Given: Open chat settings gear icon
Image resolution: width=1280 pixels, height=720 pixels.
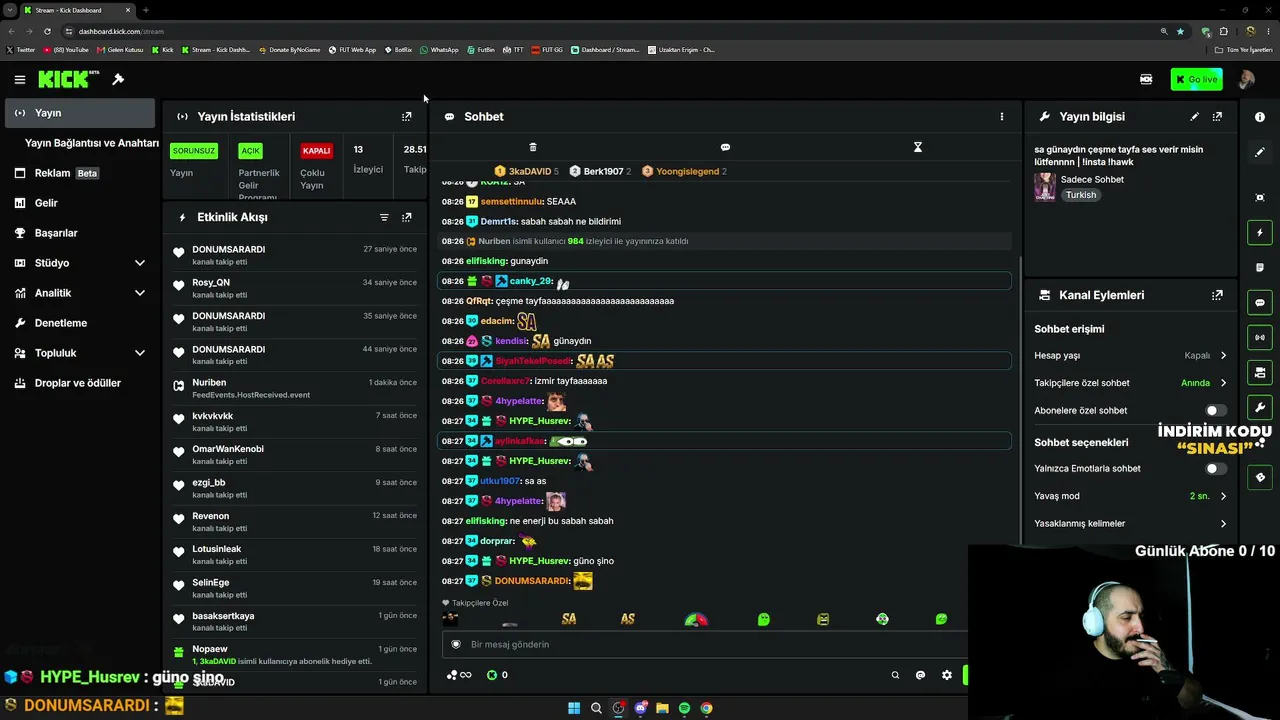Looking at the screenshot, I should [947, 675].
